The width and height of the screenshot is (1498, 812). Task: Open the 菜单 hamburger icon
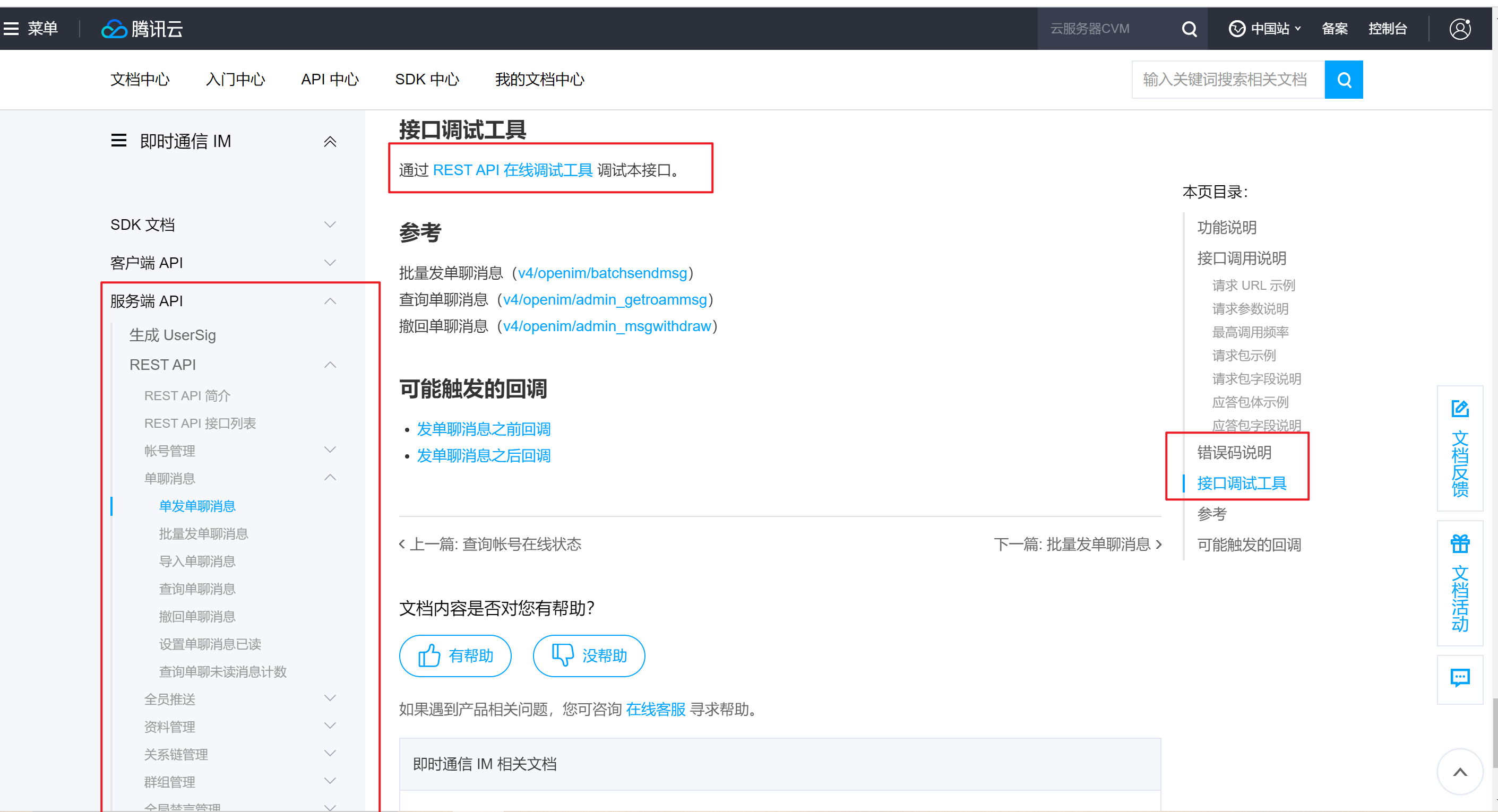coord(11,29)
